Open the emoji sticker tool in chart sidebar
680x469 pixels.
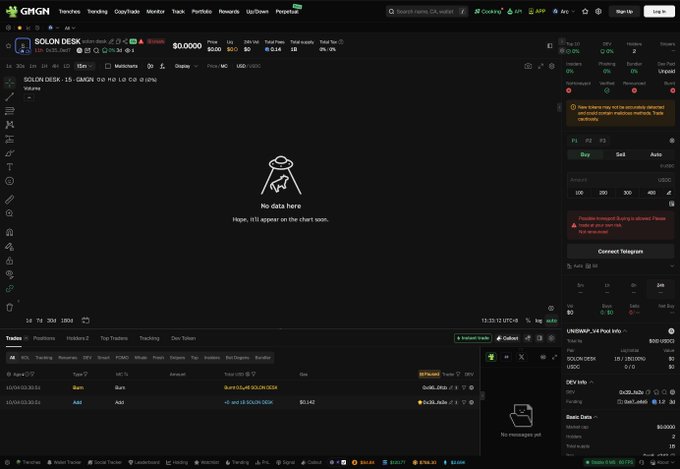point(10,181)
